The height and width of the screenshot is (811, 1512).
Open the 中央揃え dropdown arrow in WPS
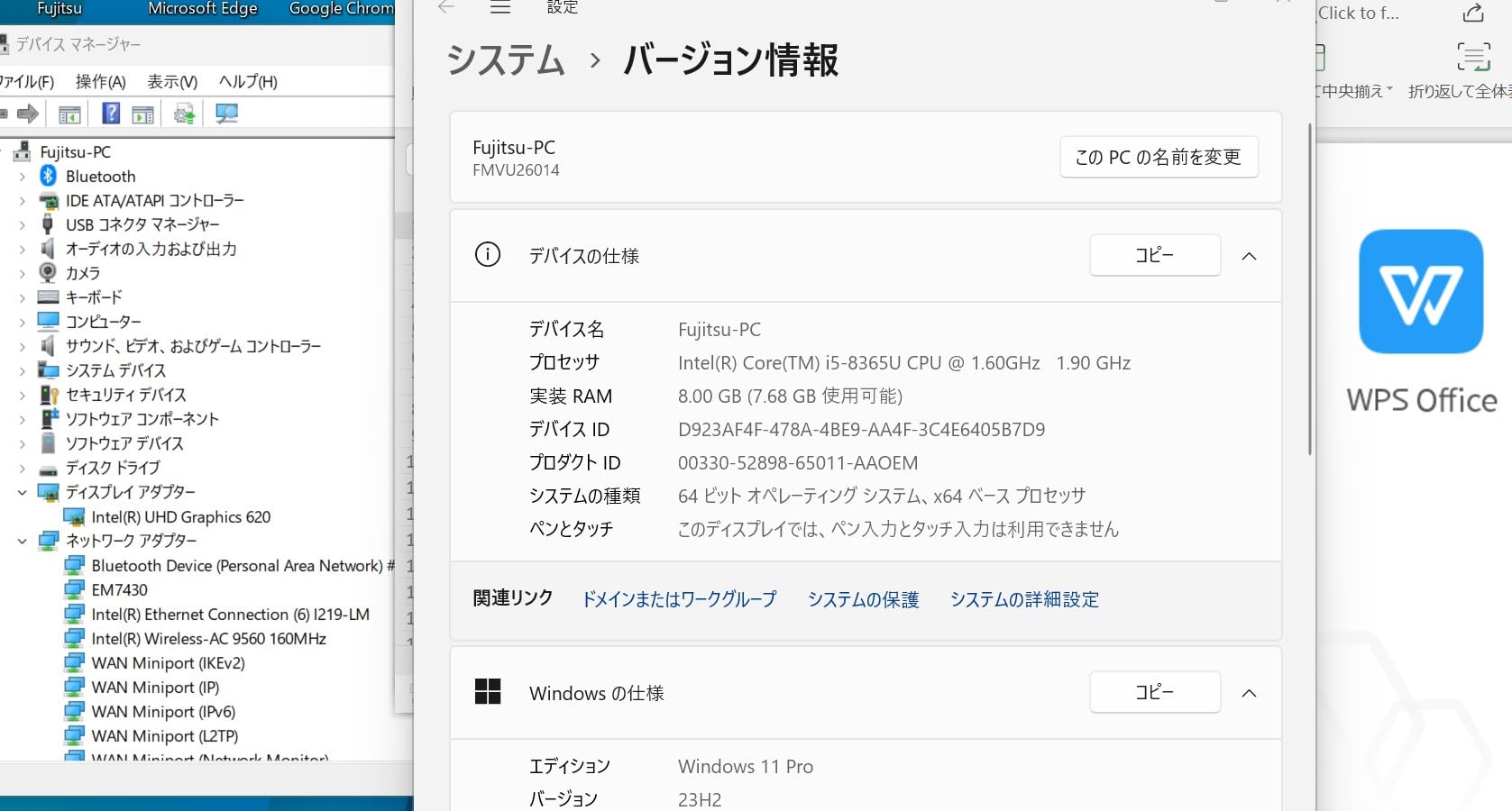(x=1389, y=89)
